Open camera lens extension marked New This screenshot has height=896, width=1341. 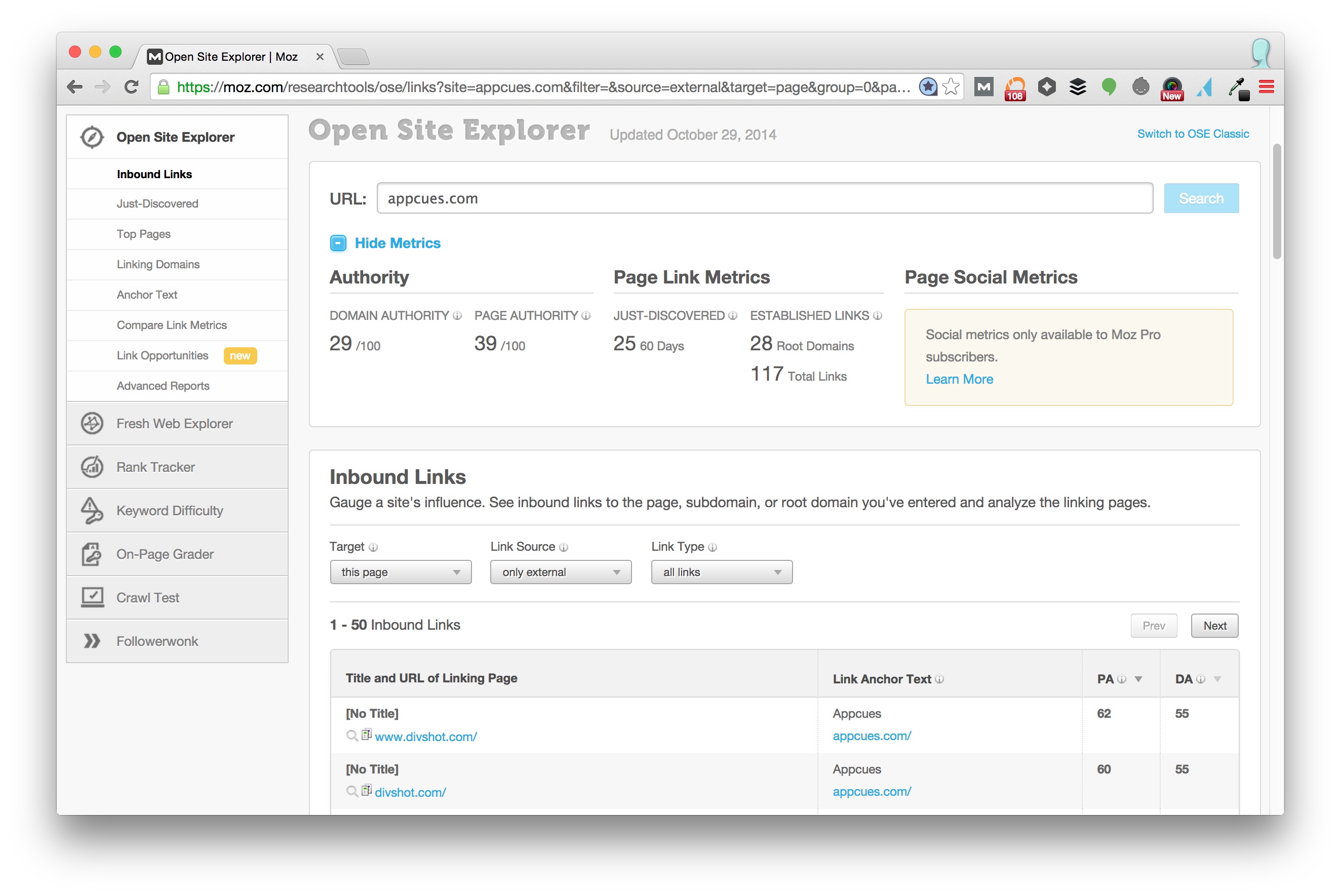(x=1172, y=89)
